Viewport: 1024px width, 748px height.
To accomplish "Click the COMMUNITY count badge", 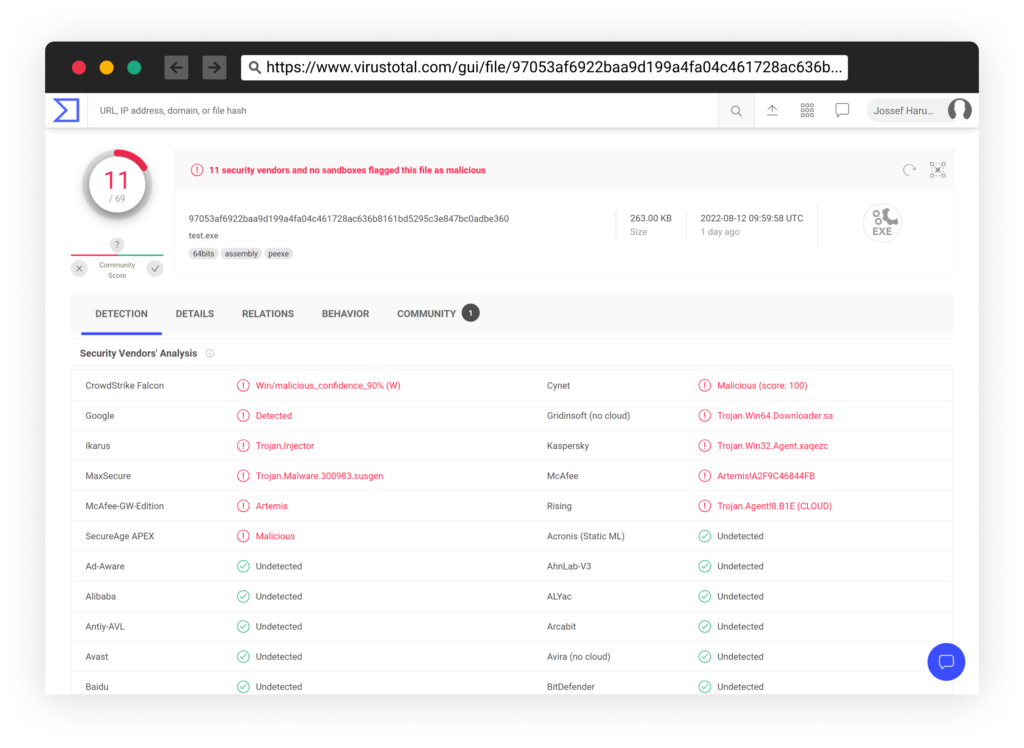I will (x=470, y=313).
